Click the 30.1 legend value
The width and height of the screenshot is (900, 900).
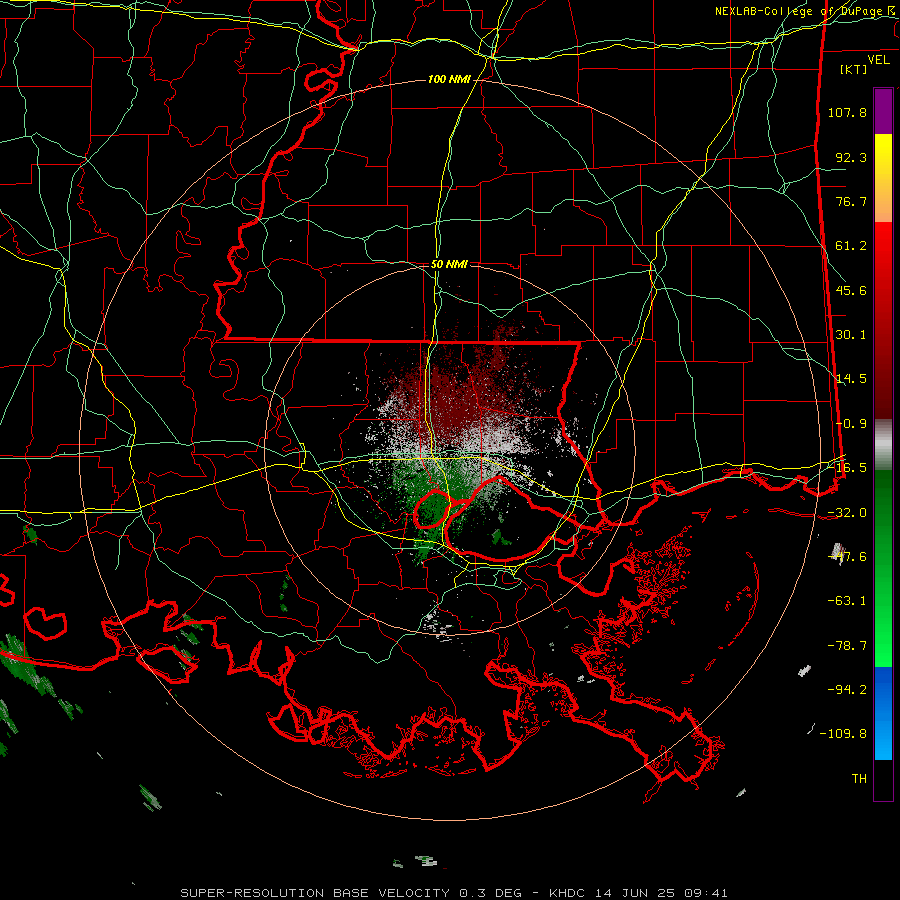[x=851, y=335]
